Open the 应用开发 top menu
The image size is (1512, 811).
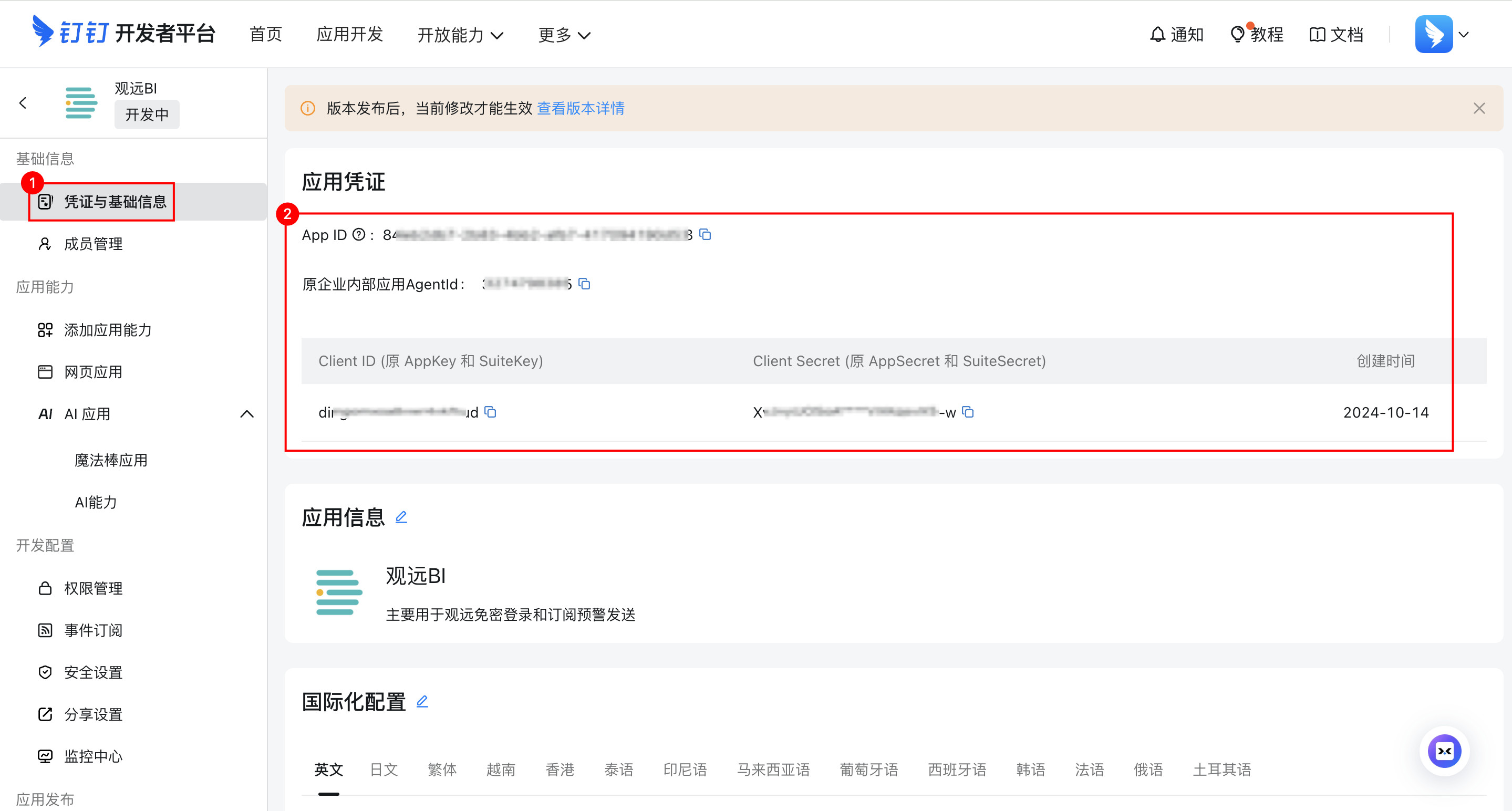pyautogui.click(x=350, y=35)
